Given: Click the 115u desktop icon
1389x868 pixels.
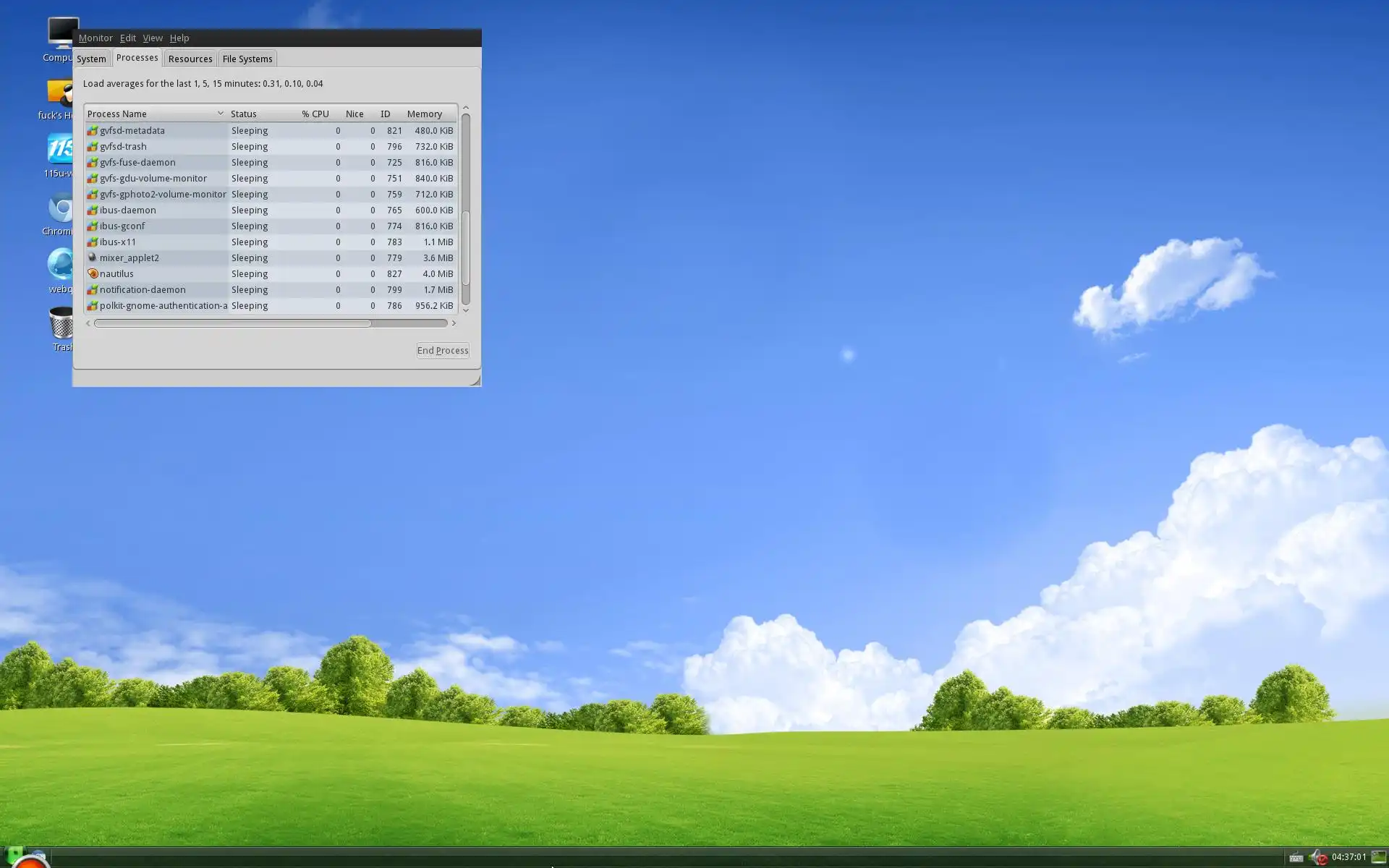Looking at the screenshot, I should (61, 150).
